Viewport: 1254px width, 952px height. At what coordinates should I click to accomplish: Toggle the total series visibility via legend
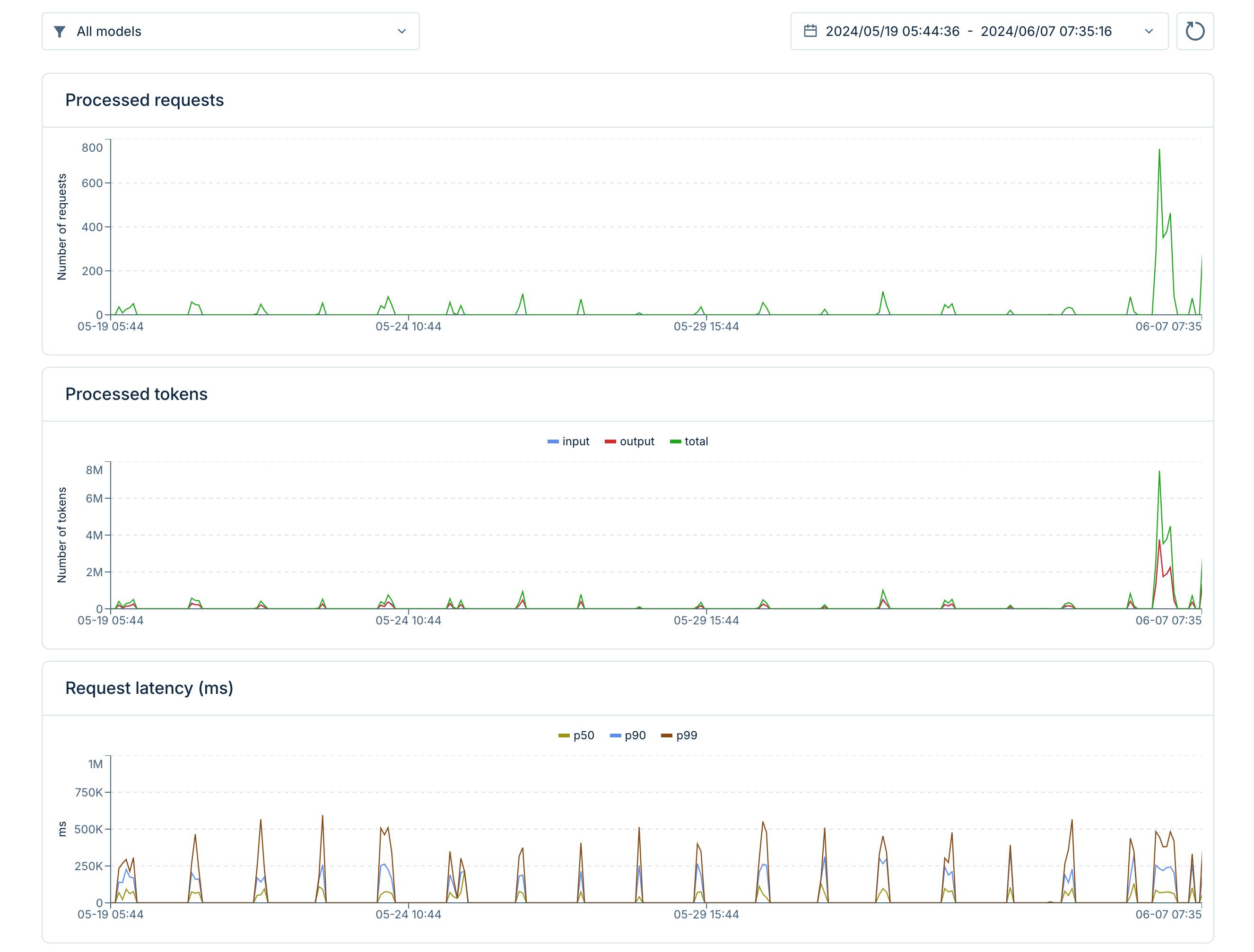click(689, 441)
